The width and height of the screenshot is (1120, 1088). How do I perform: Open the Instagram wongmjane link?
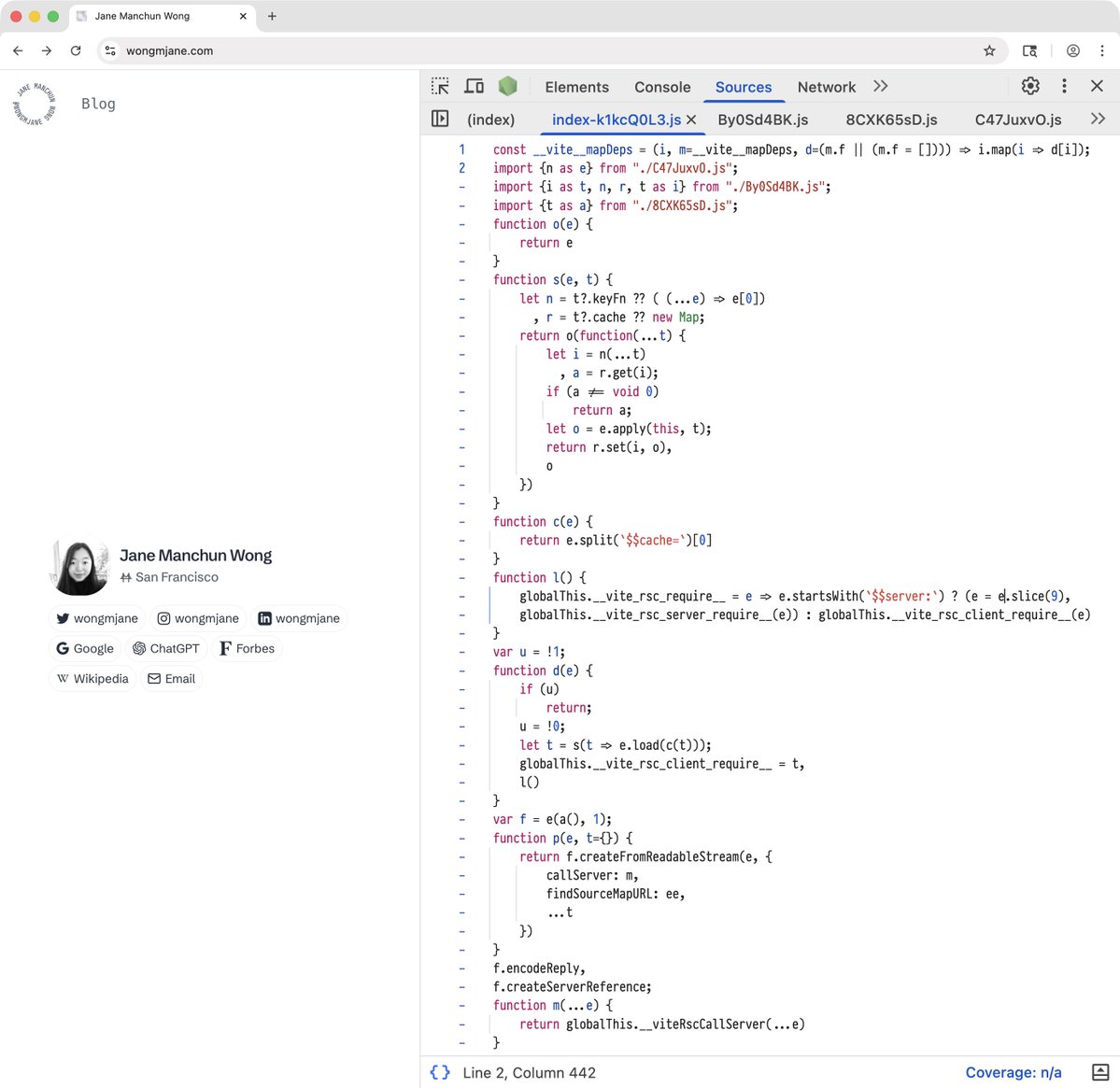tap(198, 618)
